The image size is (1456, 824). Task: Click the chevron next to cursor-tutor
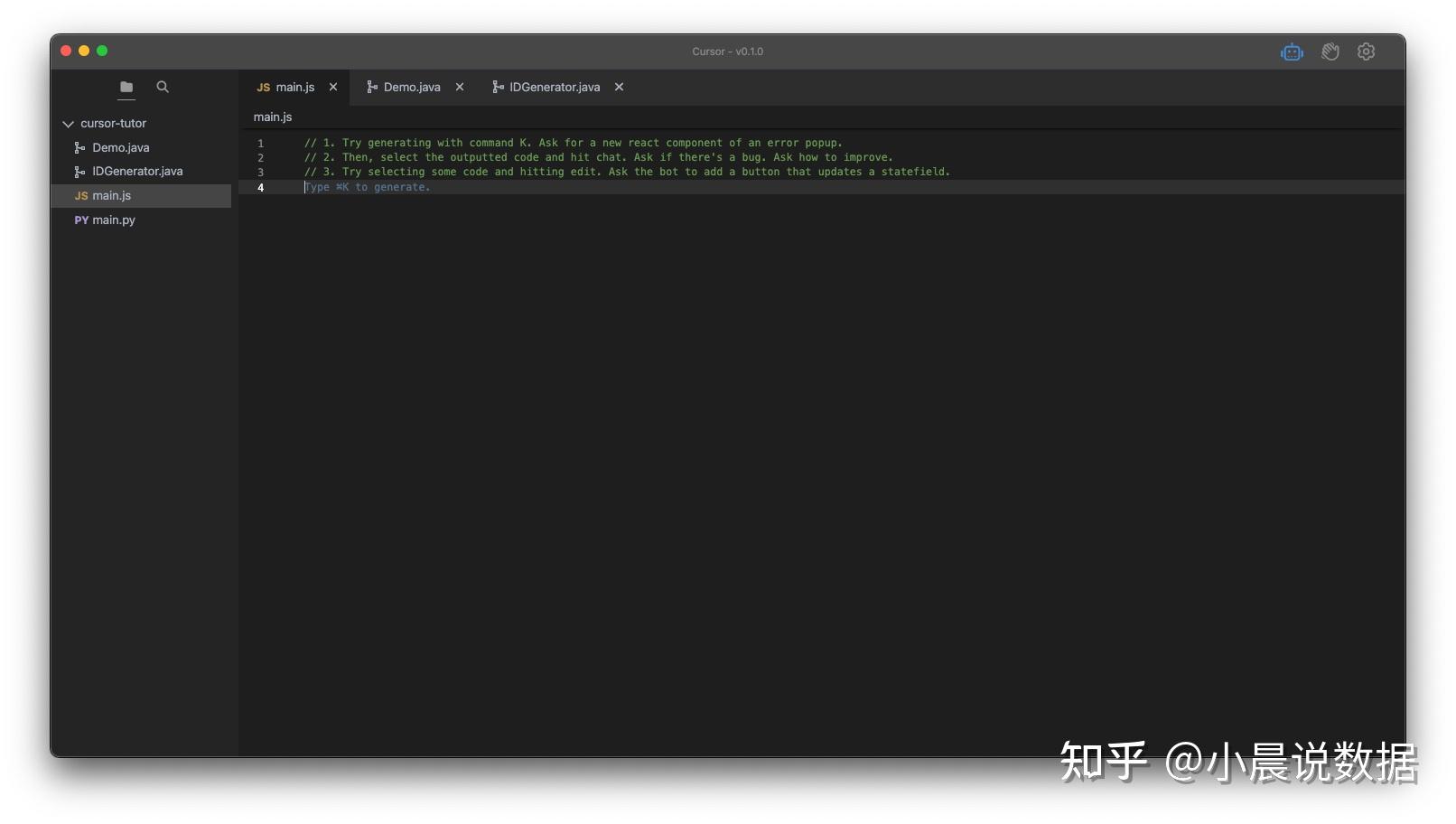point(69,123)
